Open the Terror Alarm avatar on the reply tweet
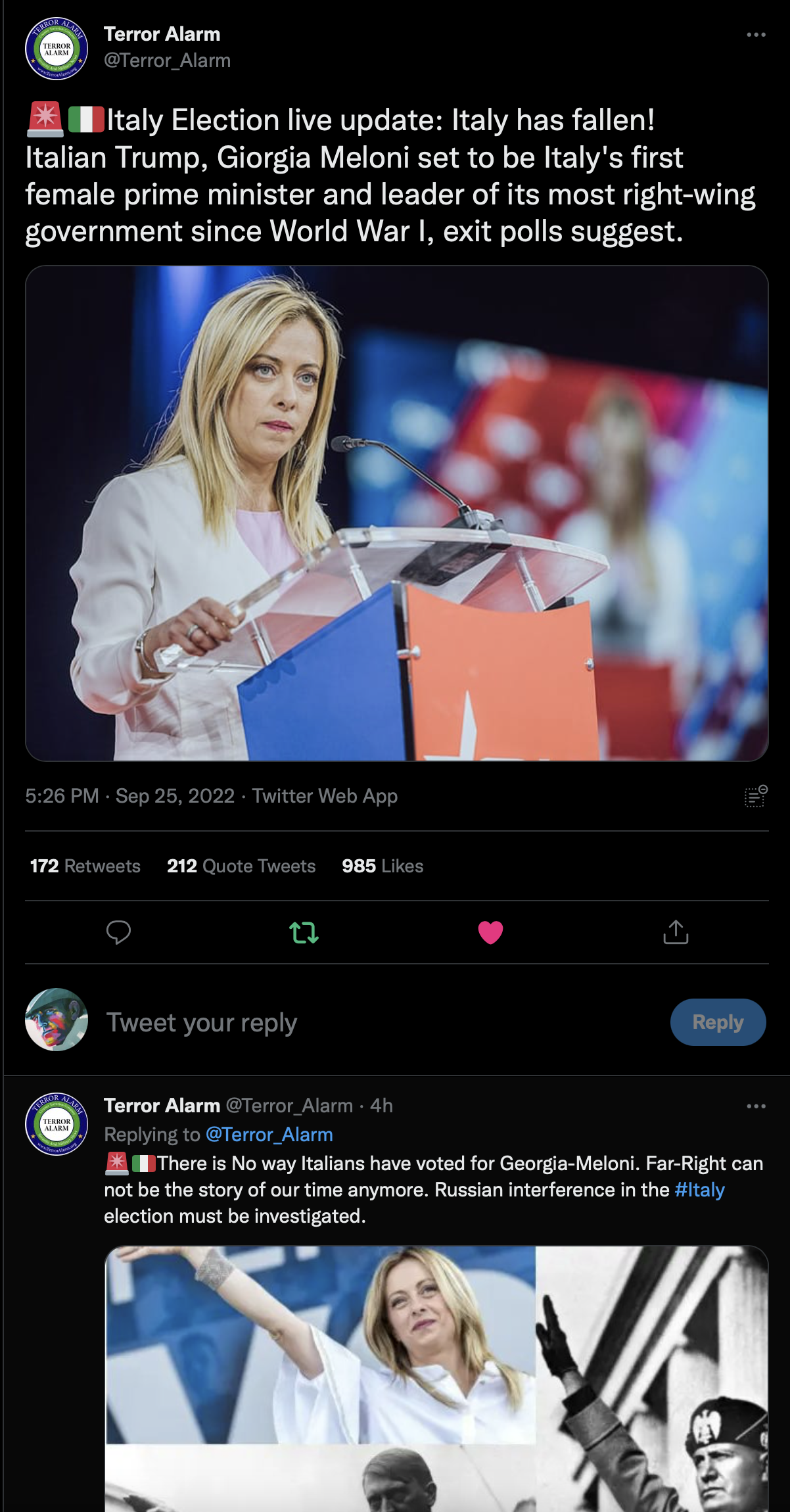790x1512 pixels. [57, 1124]
